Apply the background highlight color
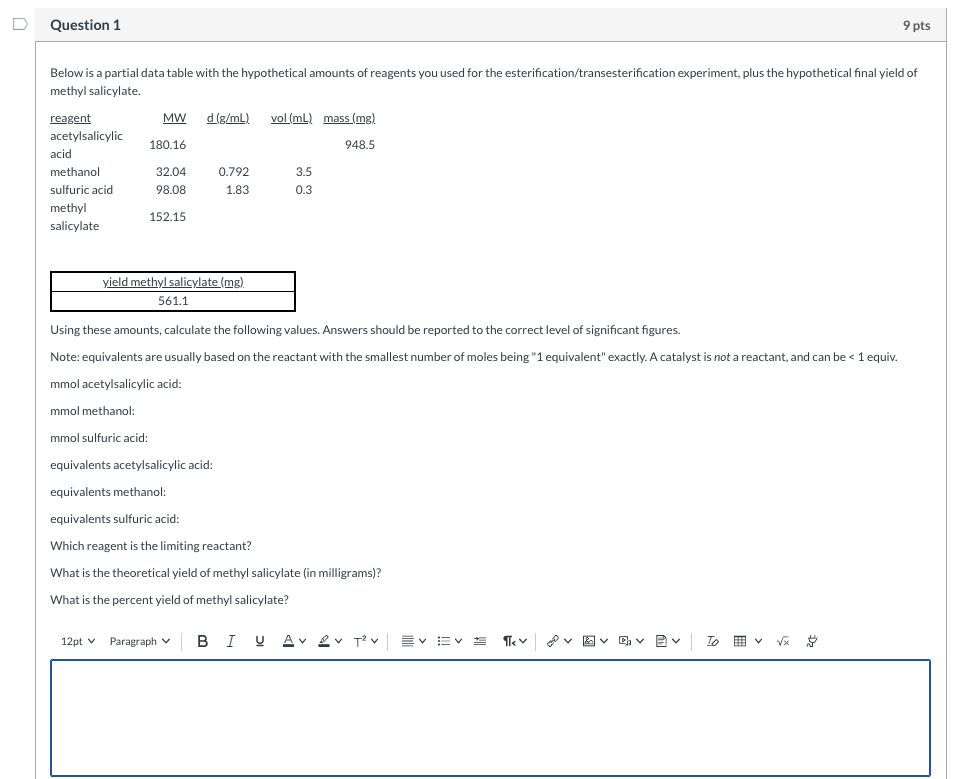 pos(324,641)
